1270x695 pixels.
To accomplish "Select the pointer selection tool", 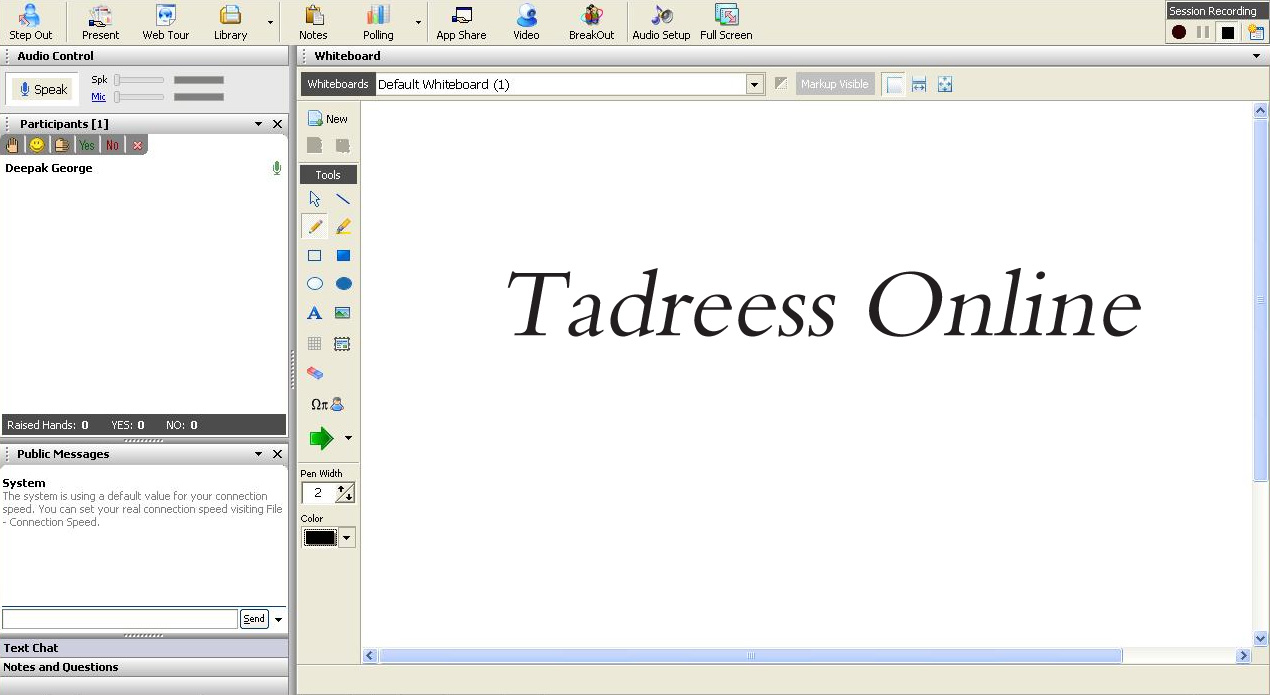I will click(x=315, y=199).
